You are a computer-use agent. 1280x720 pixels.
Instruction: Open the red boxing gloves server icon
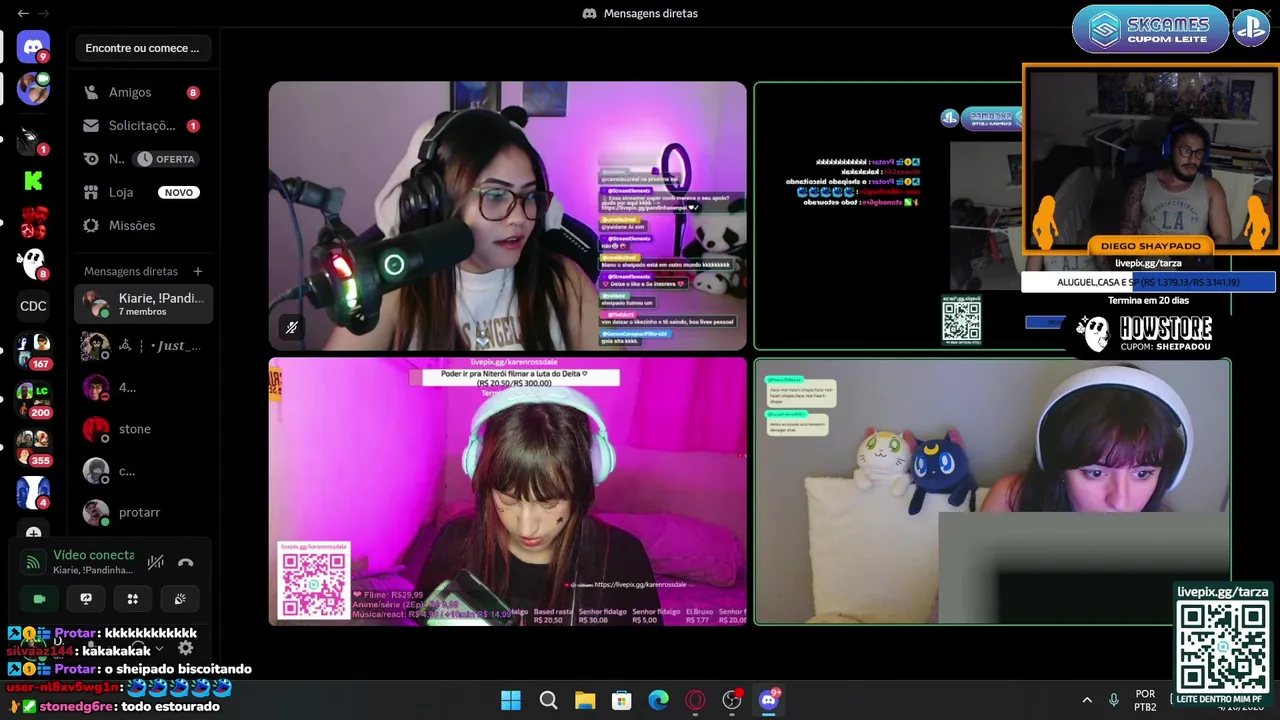33,222
